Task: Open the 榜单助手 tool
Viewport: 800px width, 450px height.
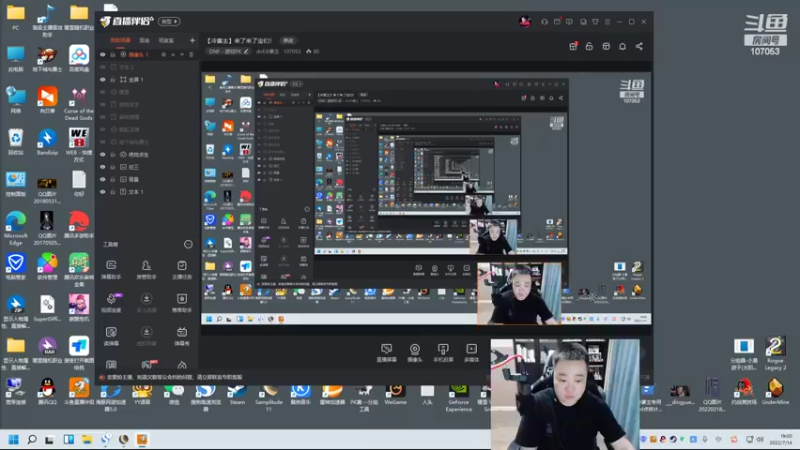Action: [182, 303]
